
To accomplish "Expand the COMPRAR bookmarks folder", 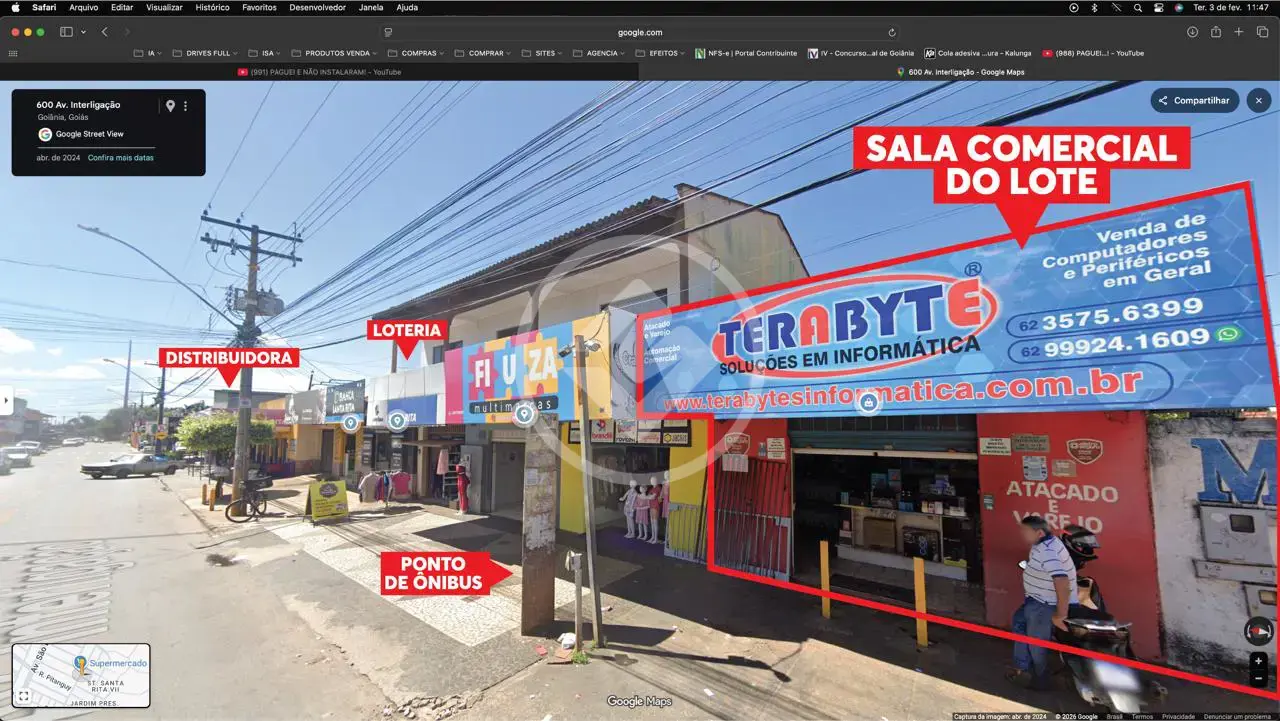I will 482,53.
